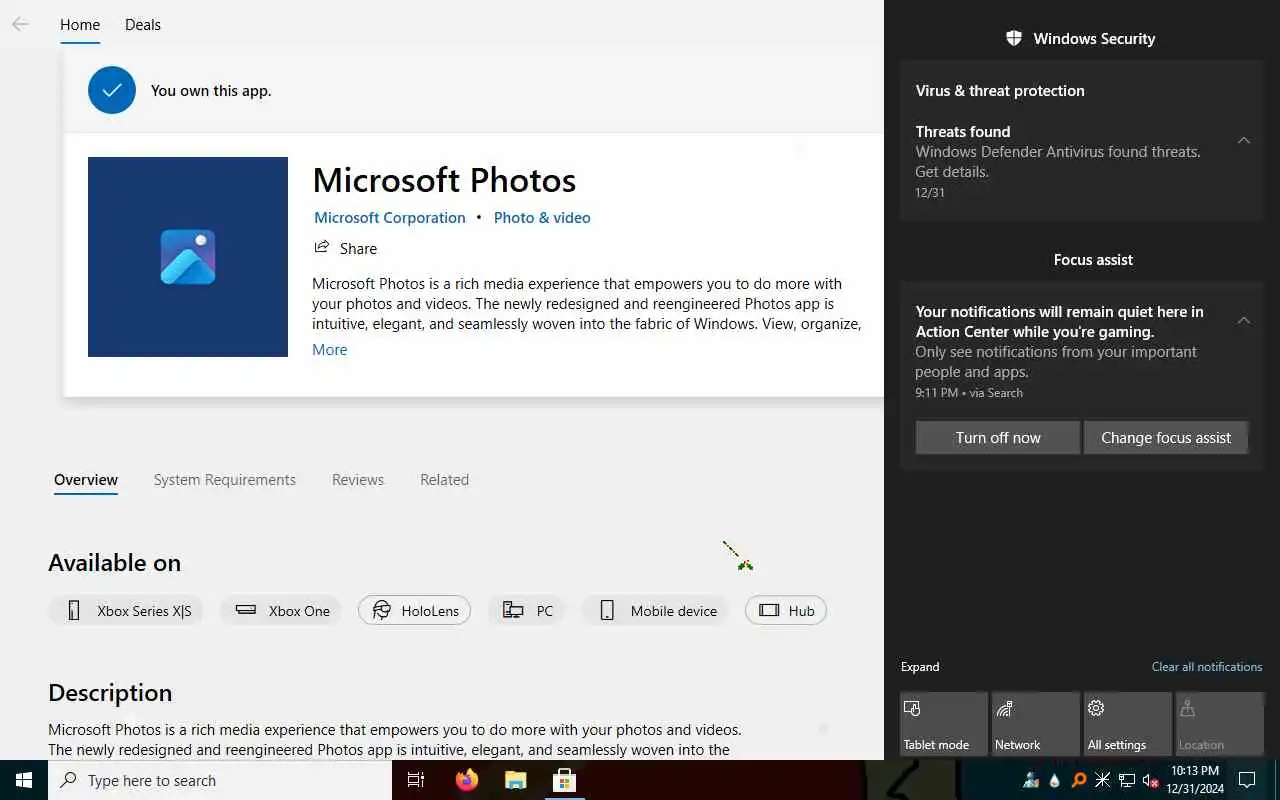Screen dimensions: 1280x800
Task: Click the Xbox One console icon
Action: (245, 610)
